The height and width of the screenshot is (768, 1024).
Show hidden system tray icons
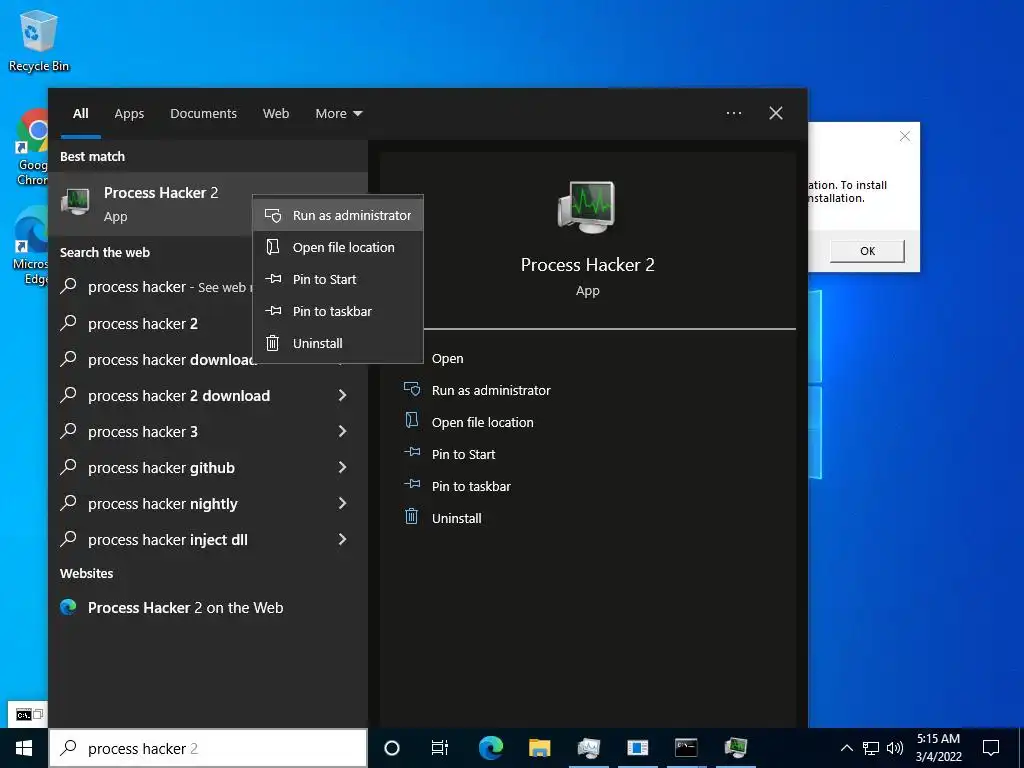point(846,748)
